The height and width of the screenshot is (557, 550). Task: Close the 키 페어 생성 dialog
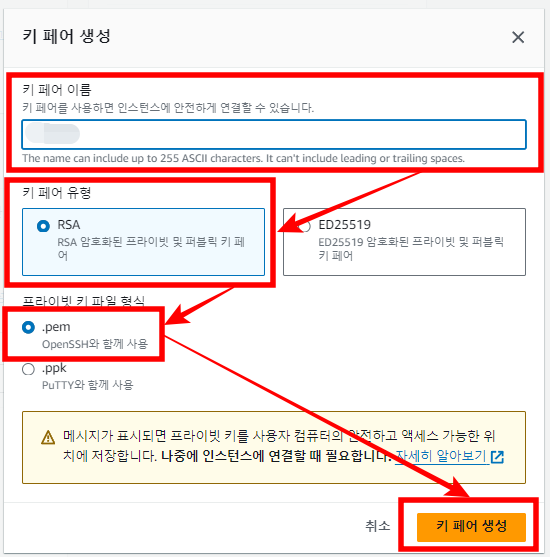pos(518,37)
